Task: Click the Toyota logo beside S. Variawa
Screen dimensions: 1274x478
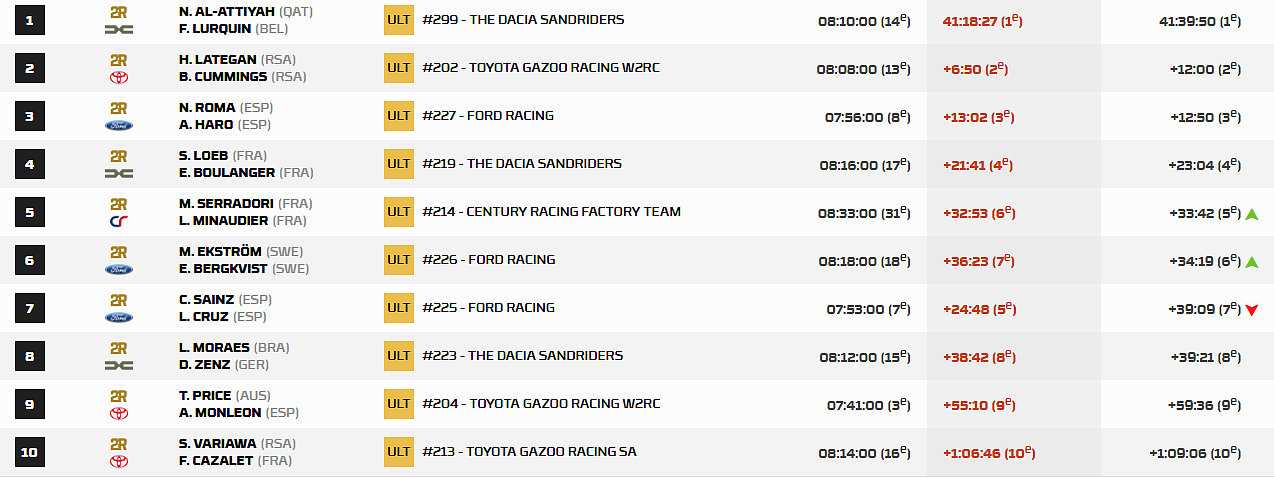Action: point(119,461)
